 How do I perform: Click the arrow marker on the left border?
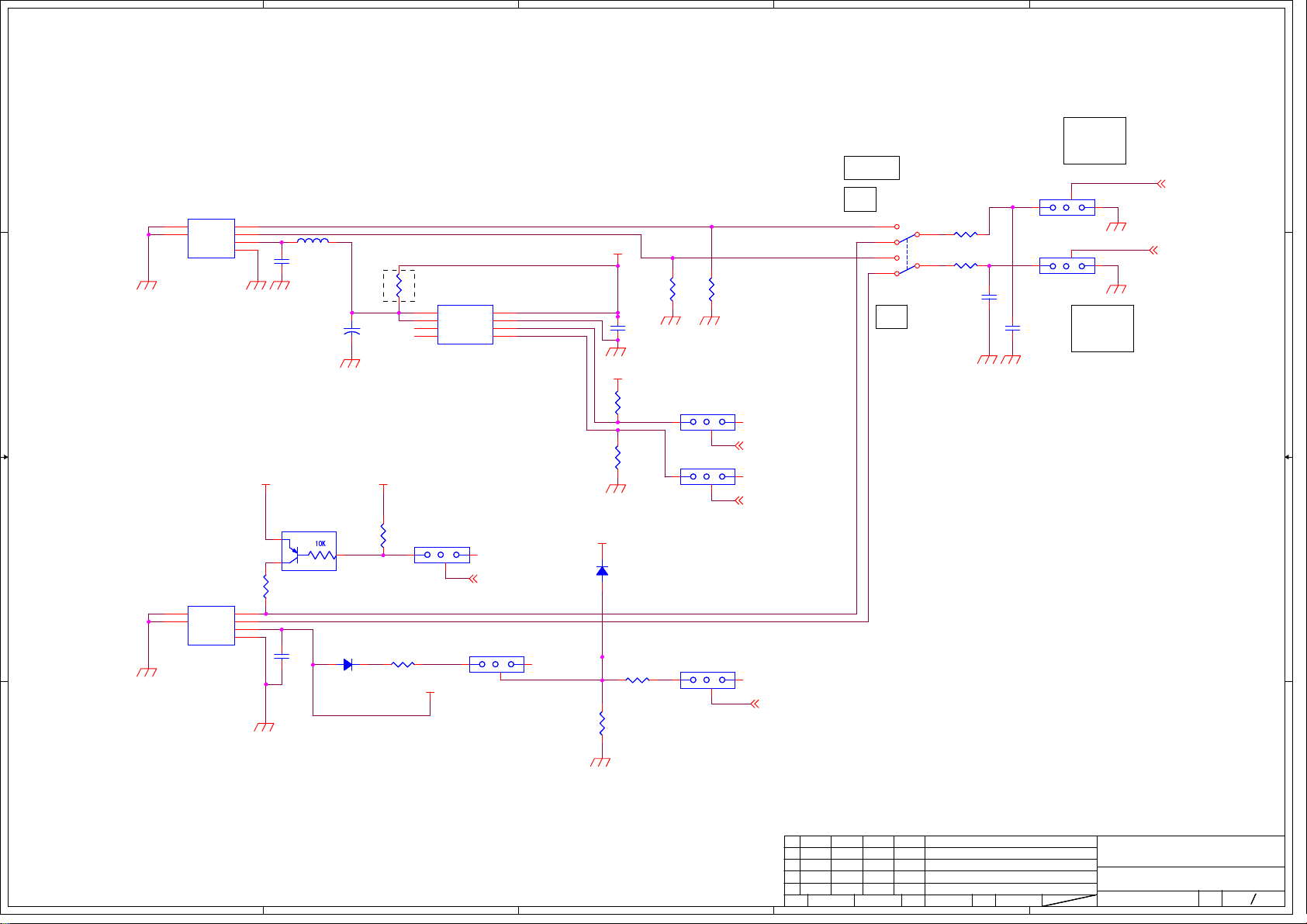(5, 457)
